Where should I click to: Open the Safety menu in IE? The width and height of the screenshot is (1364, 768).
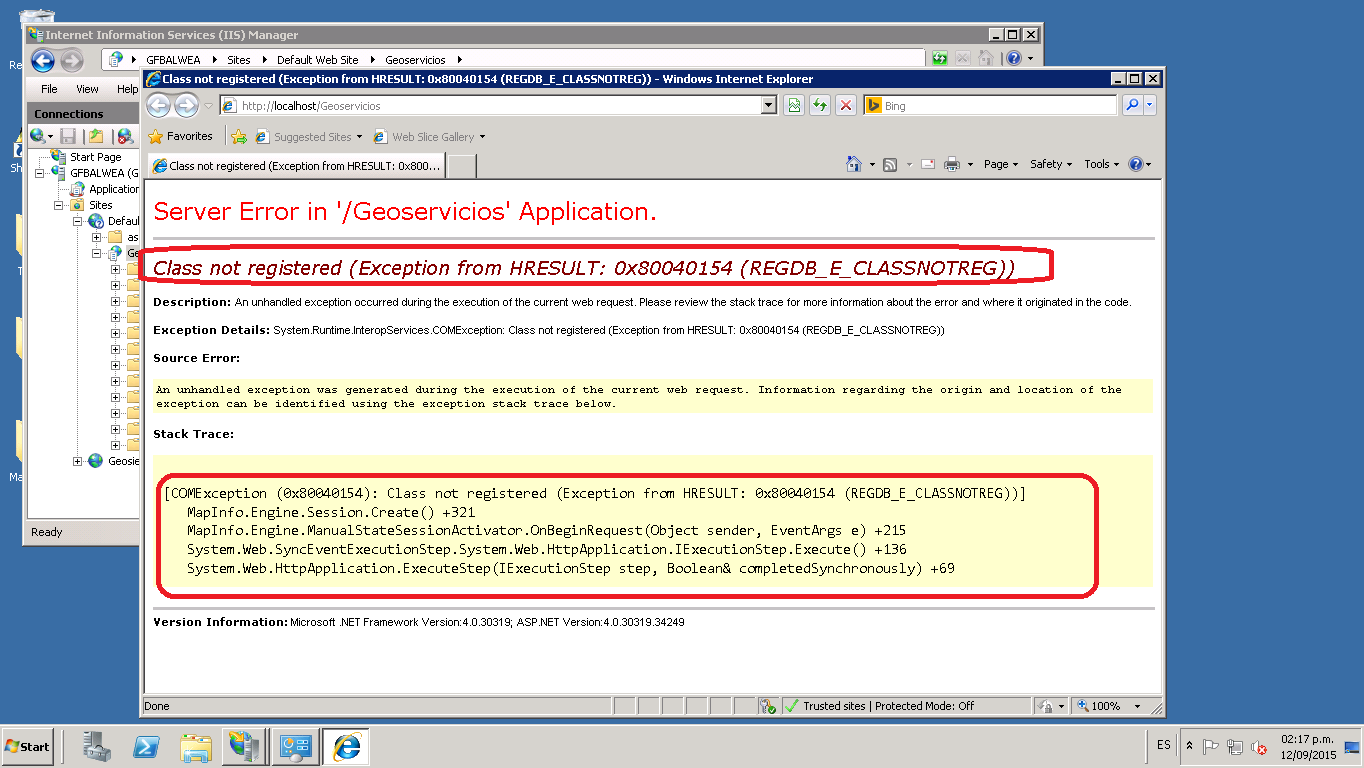click(1050, 164)
